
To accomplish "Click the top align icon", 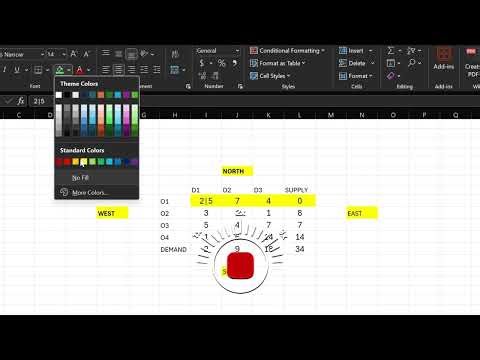I will 106,53.
